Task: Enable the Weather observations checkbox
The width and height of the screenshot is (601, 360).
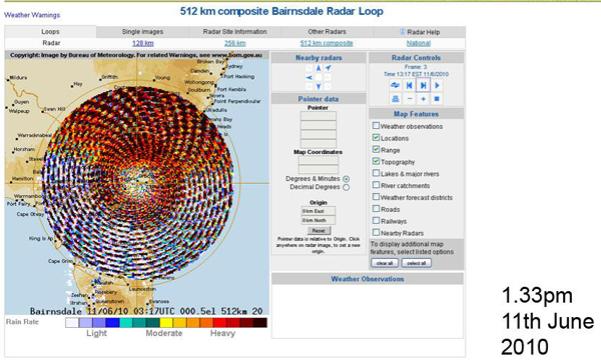Action: (x=376, y=125)
